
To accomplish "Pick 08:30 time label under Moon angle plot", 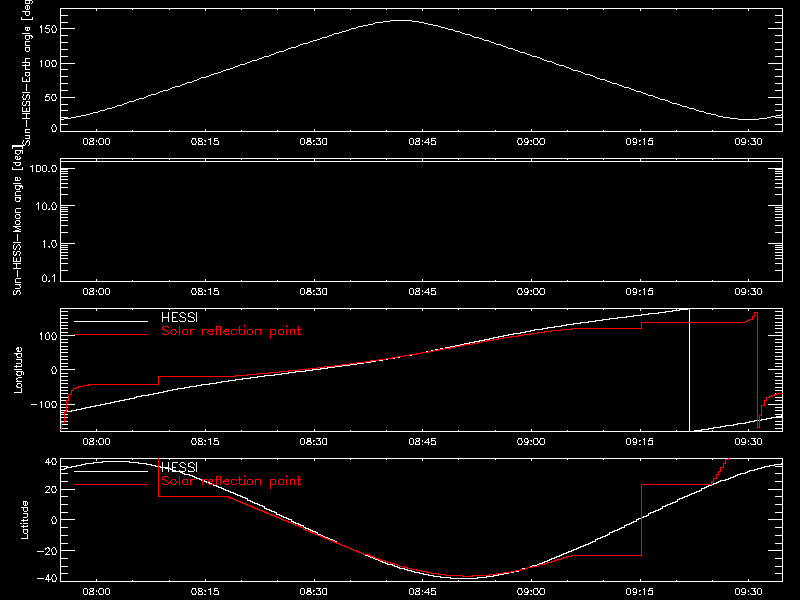I will pyautogui.click(x=314, y=291).
